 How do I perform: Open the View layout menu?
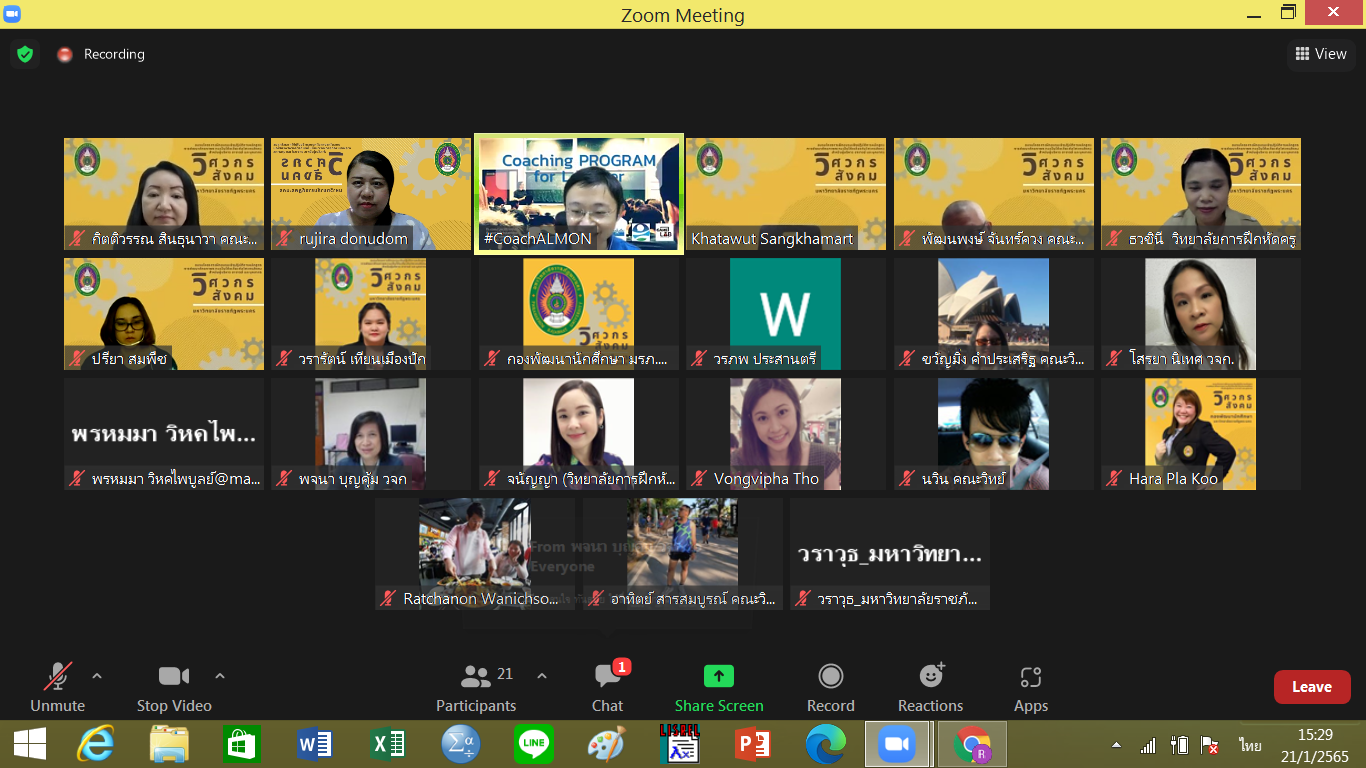coord(1321,54)
